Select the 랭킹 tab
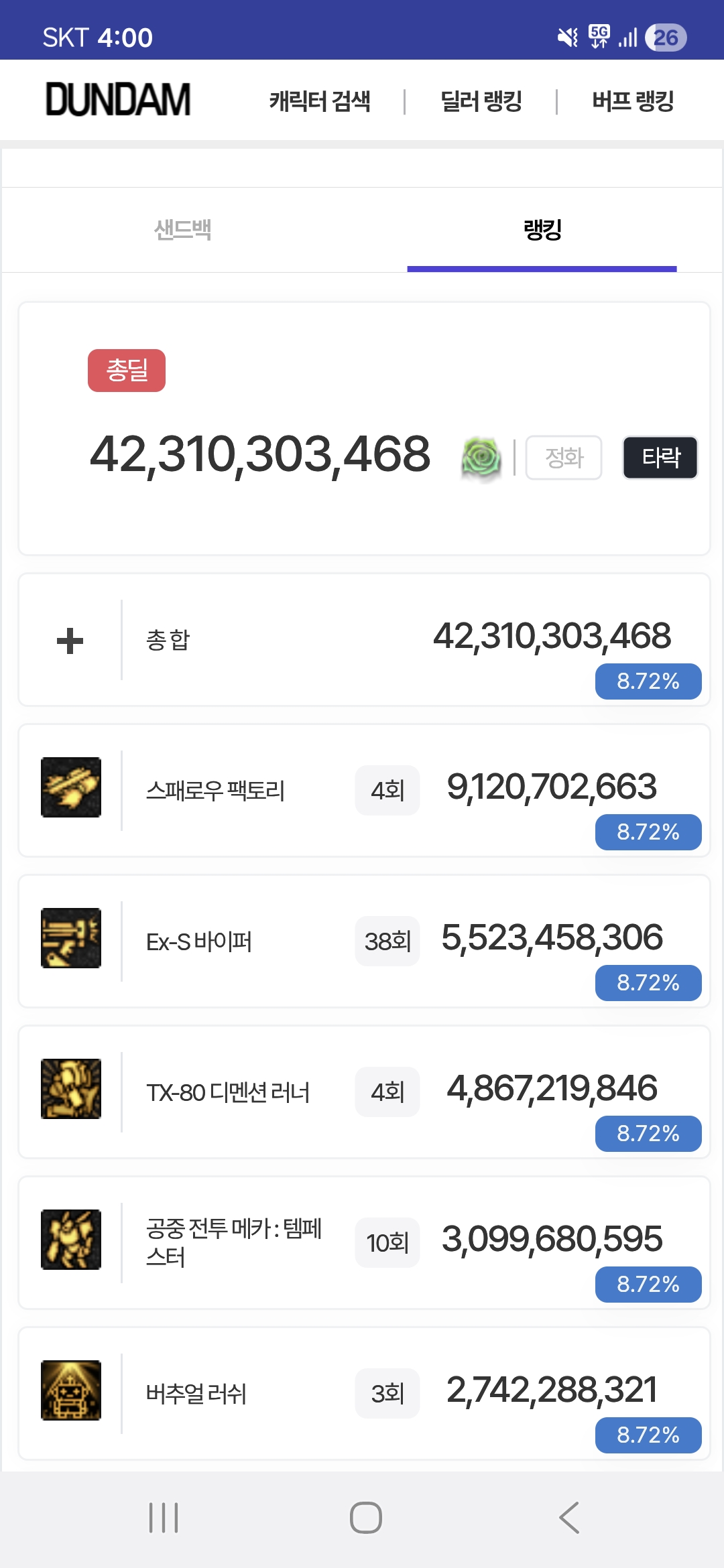Viewport: 724px width, 1568px height. [x=542, y=230]
